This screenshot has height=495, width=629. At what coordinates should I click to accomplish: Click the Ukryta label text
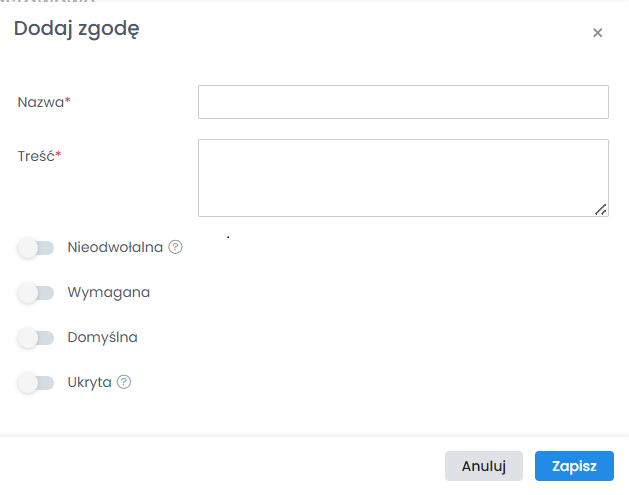[x=89, y=382]
